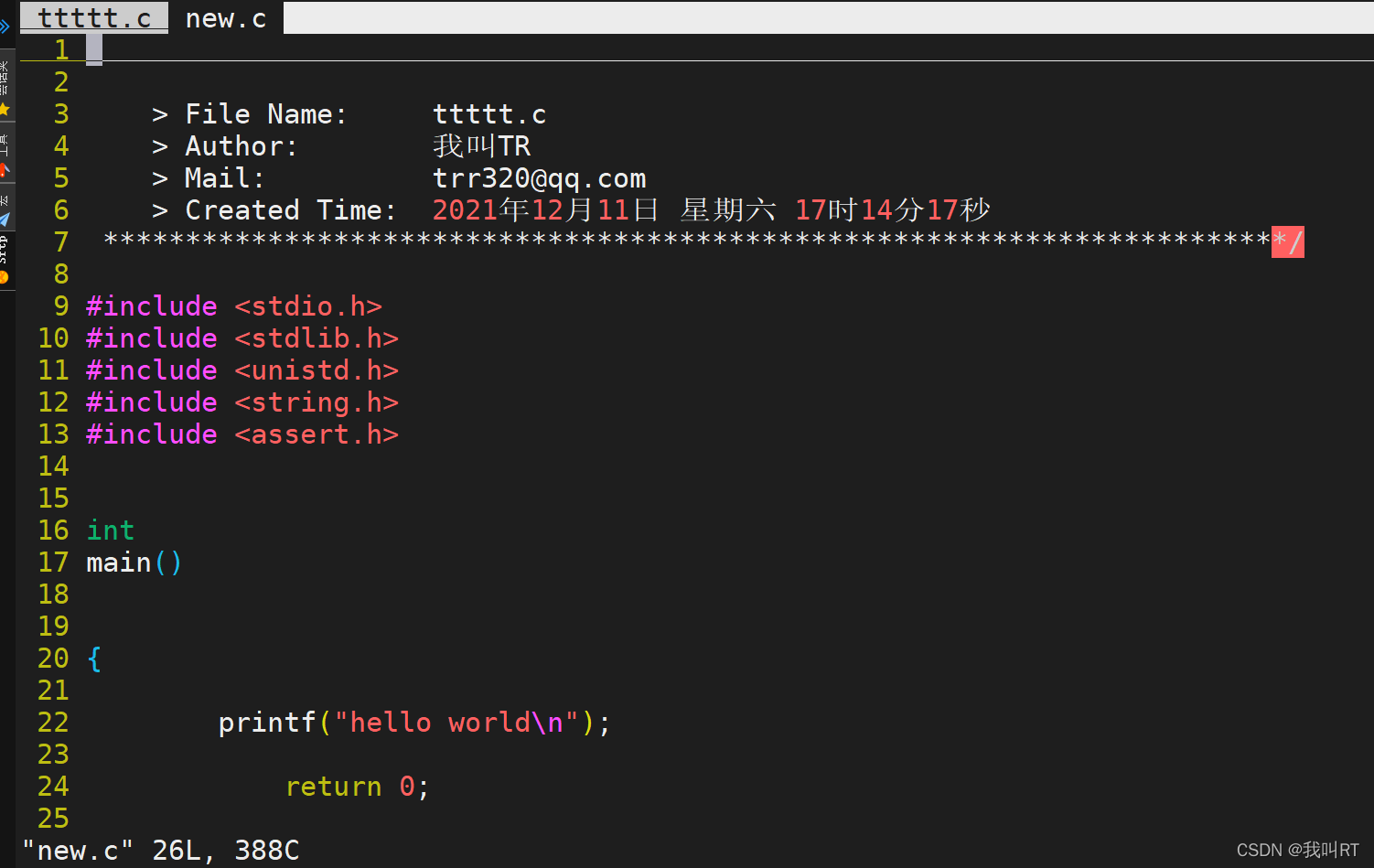This screenshot has width=1374, height=868.
Task: Click the "int" keyword on line 16
Action: [111, 530]
